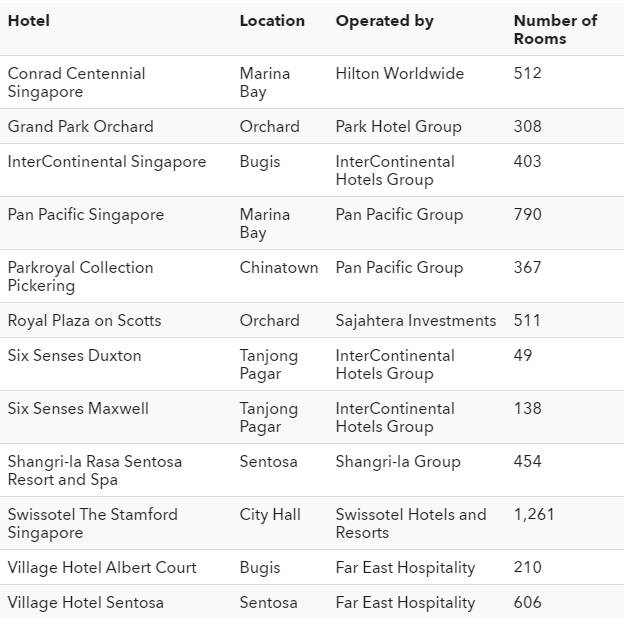This screenshot has height=627, width=636.
Task: Select the Sajahtera Investments operator cell
Action: [x=416, y=320]
